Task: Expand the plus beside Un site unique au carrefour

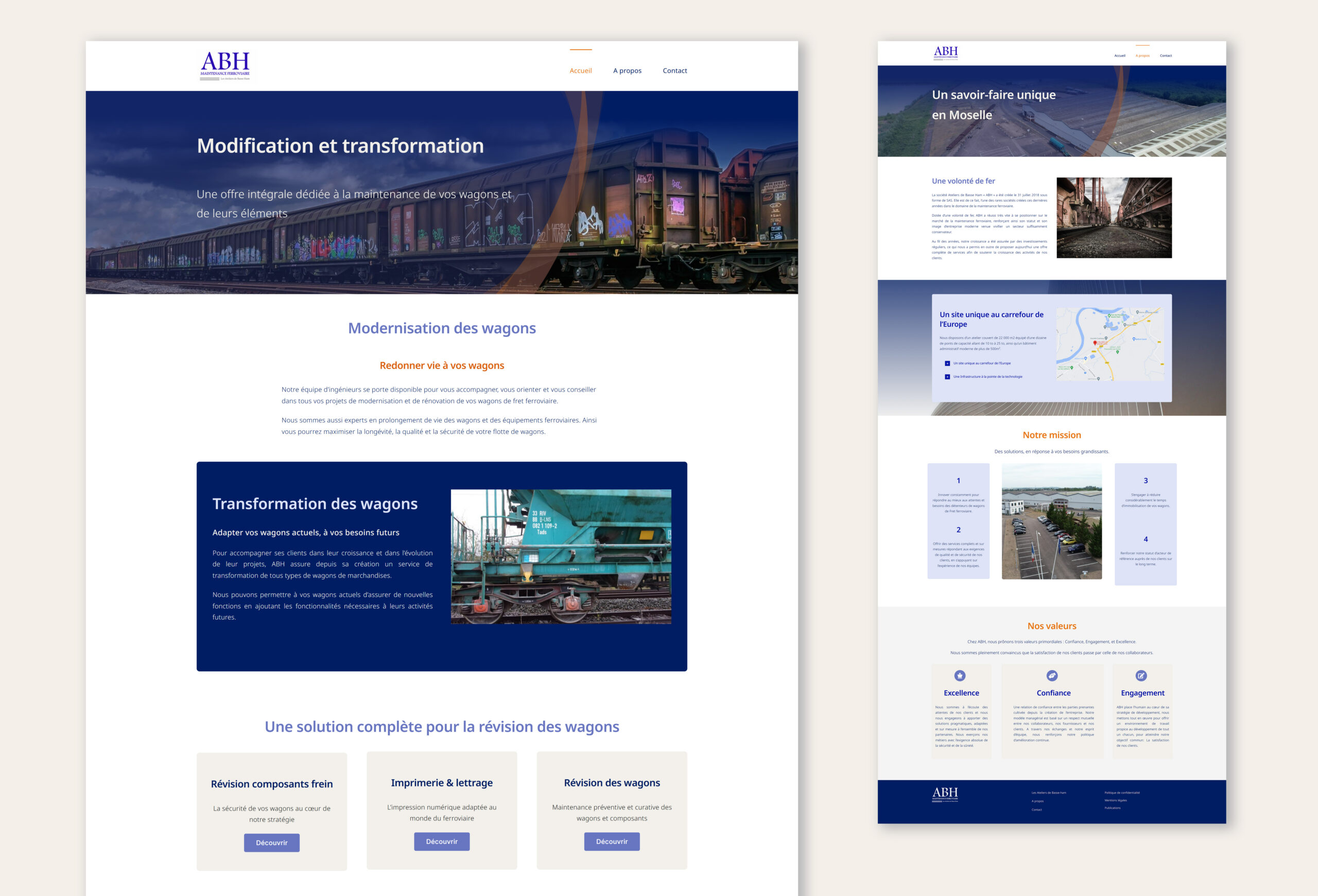Action: tap(947, 363)
